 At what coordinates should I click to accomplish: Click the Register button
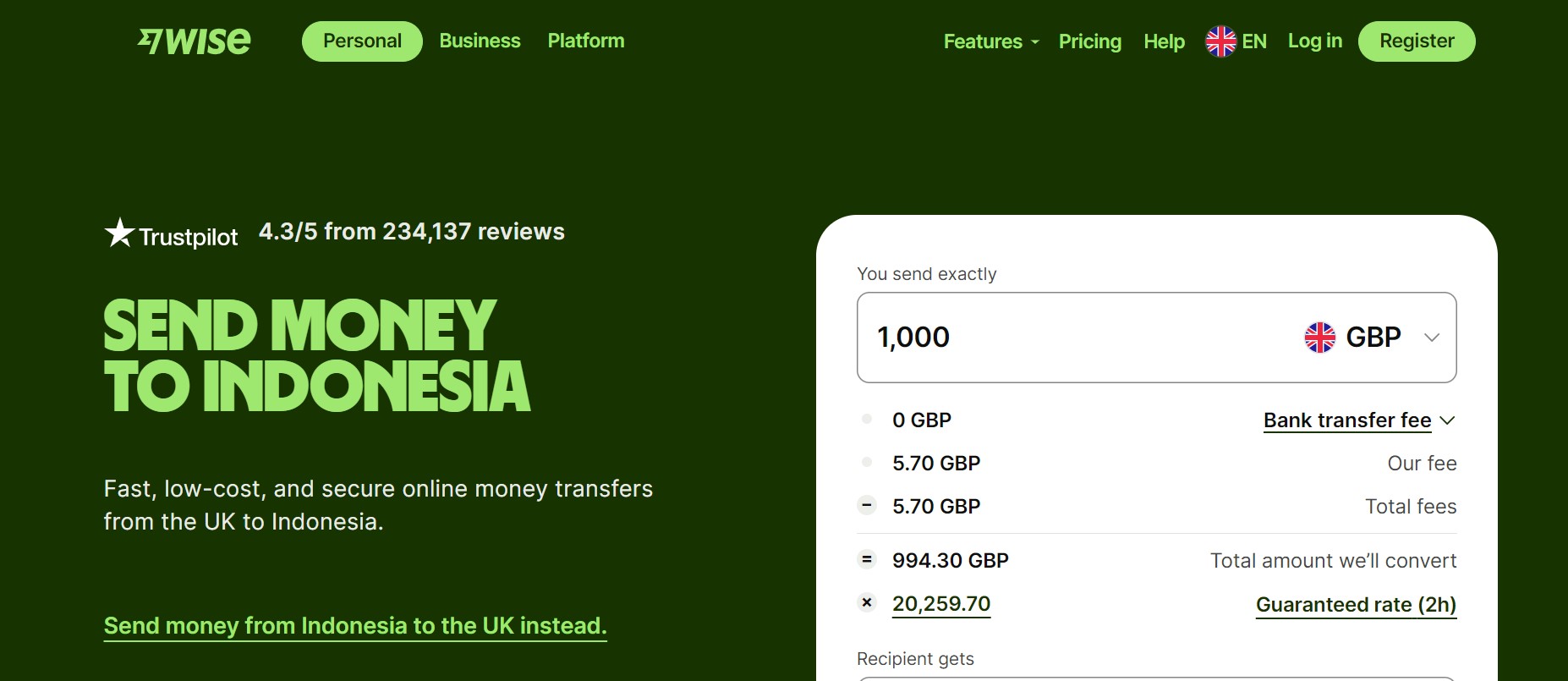point(1417,41)
